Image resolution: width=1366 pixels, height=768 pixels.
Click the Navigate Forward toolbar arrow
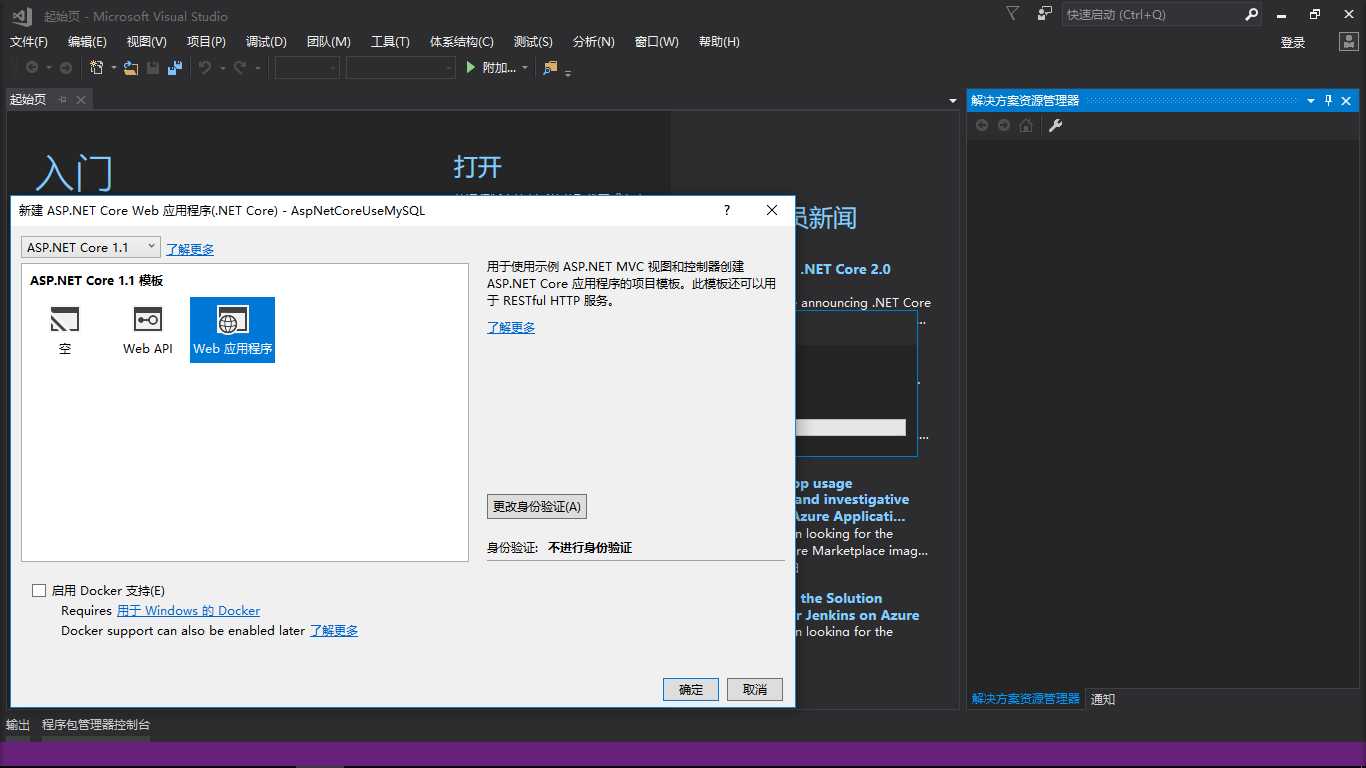coord(66,68)
